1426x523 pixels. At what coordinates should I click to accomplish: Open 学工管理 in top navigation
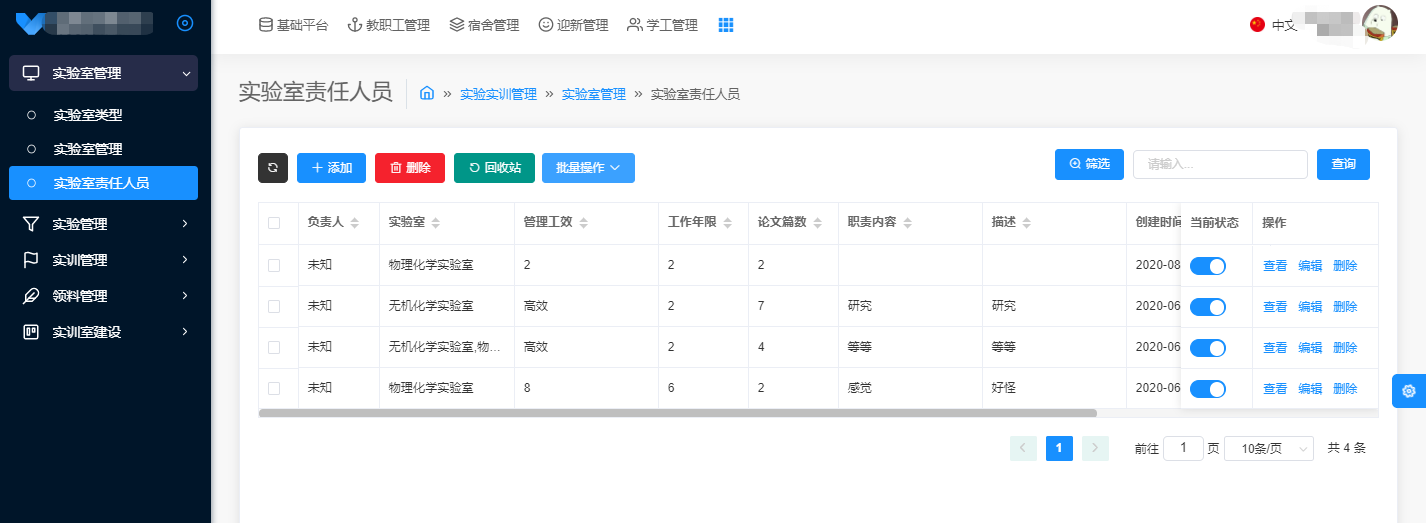[x=662, y=25]
